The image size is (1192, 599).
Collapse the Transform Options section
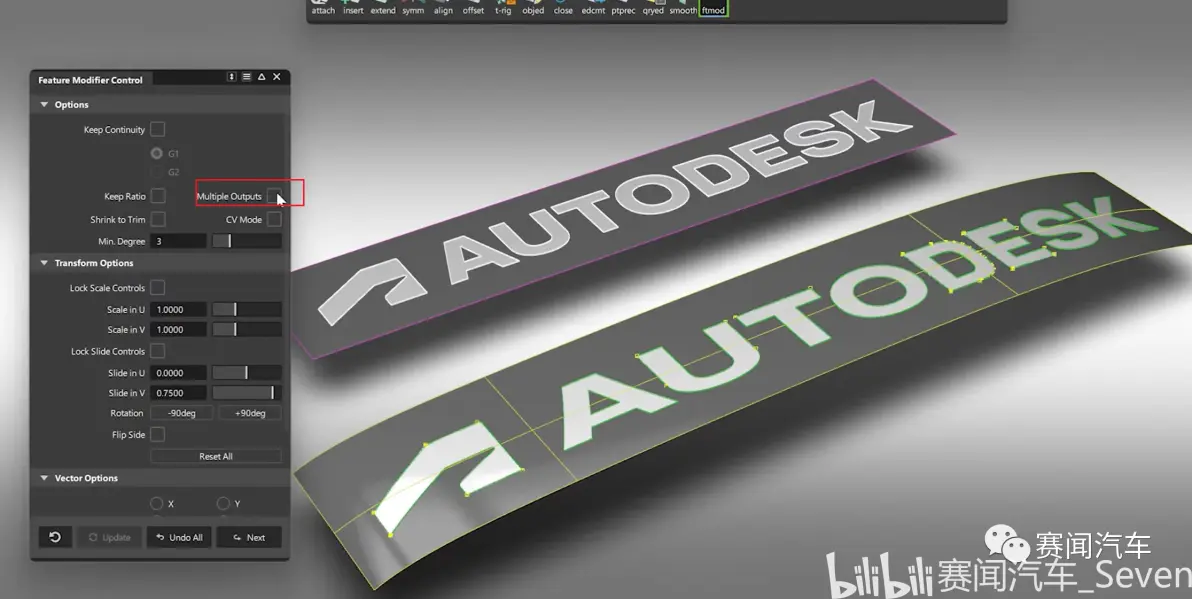point(44,263)
